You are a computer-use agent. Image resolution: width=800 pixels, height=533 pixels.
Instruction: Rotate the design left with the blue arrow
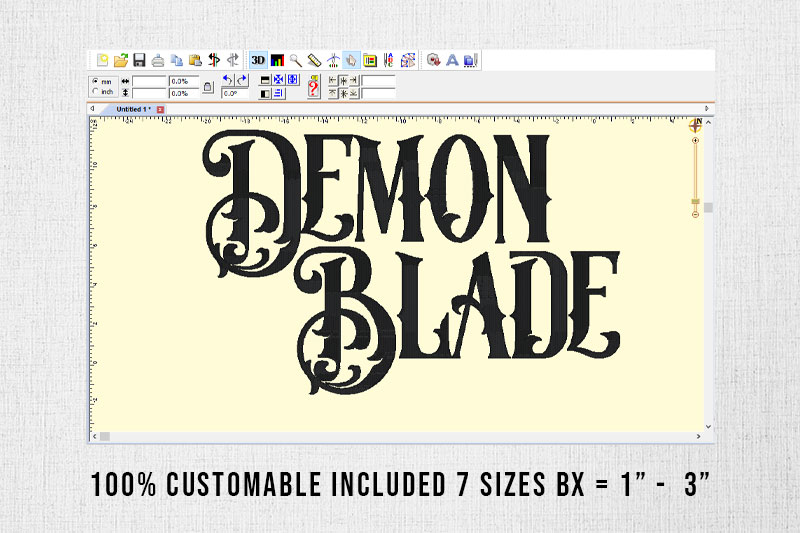tap(228, 80)
